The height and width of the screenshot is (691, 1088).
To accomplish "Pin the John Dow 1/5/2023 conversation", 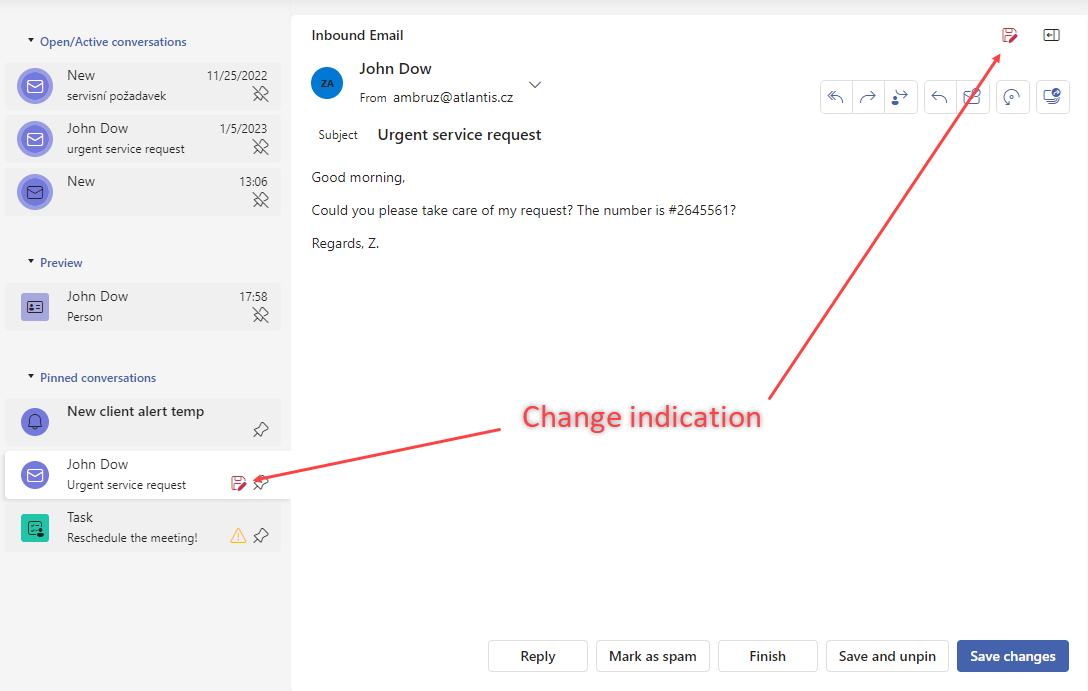I will [x=261, y=146].
